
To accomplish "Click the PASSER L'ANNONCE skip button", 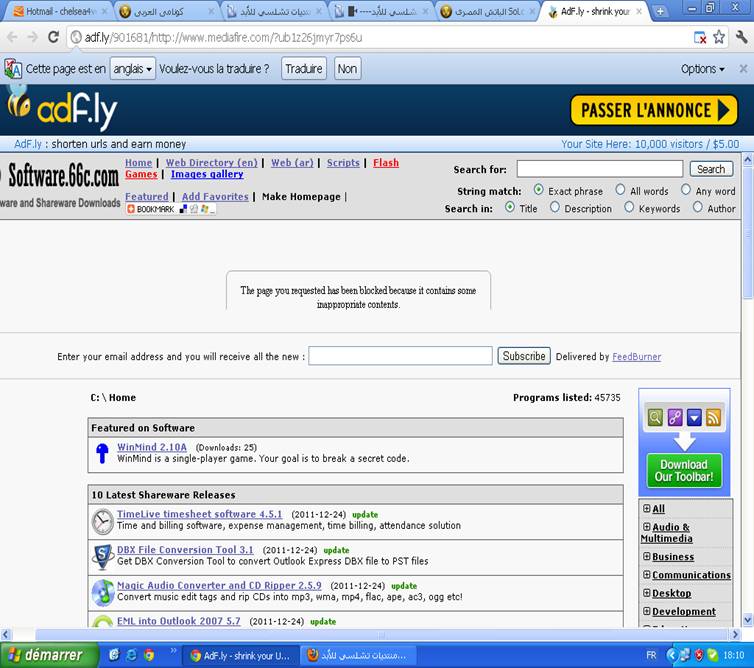I will [654, 110].
